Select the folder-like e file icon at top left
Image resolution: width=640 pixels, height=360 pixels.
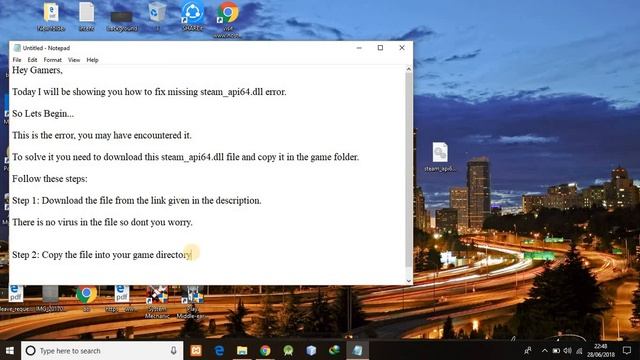coord(51,16)
